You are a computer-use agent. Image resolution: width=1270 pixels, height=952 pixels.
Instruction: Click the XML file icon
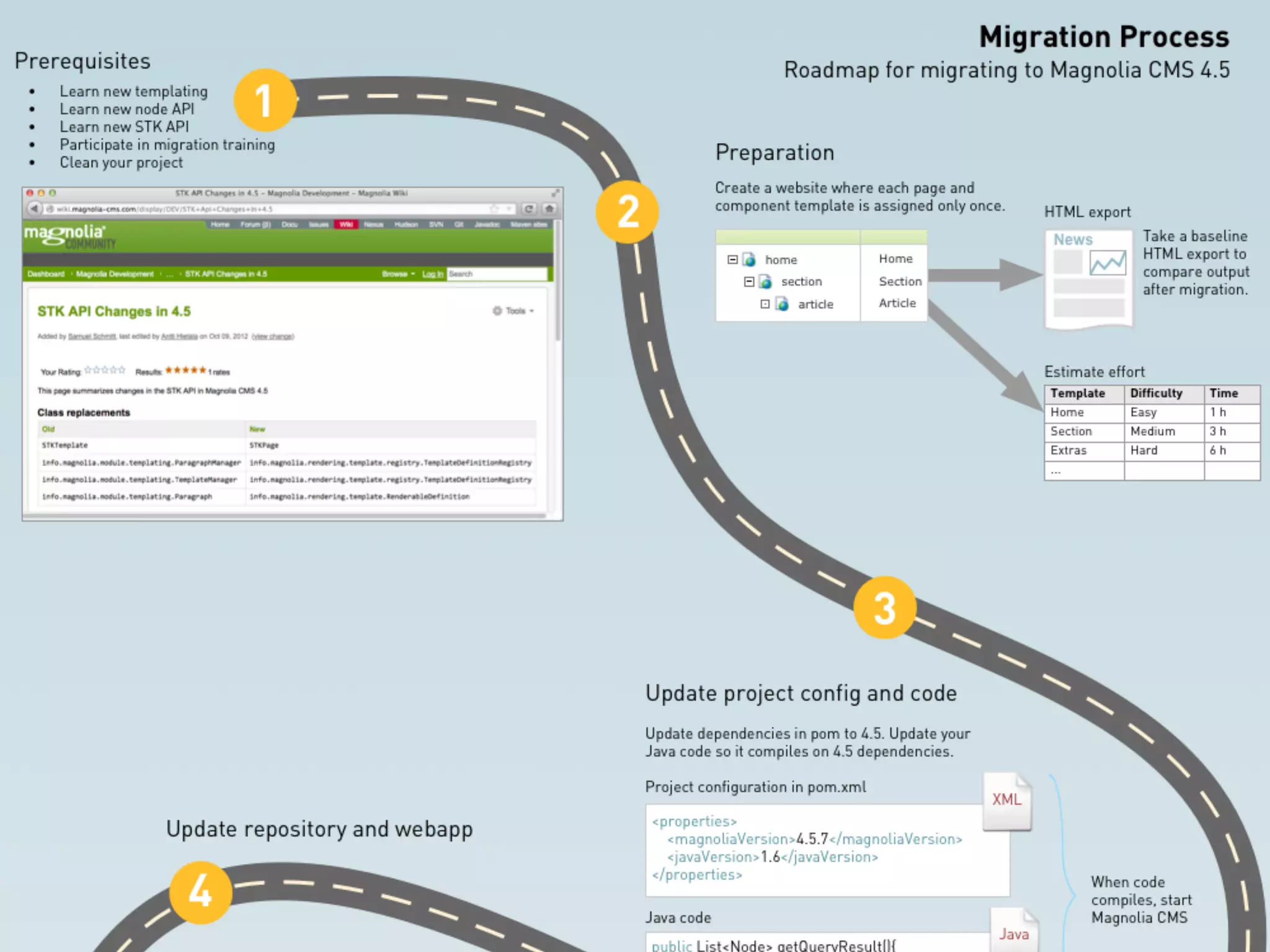pos(1007,801)
